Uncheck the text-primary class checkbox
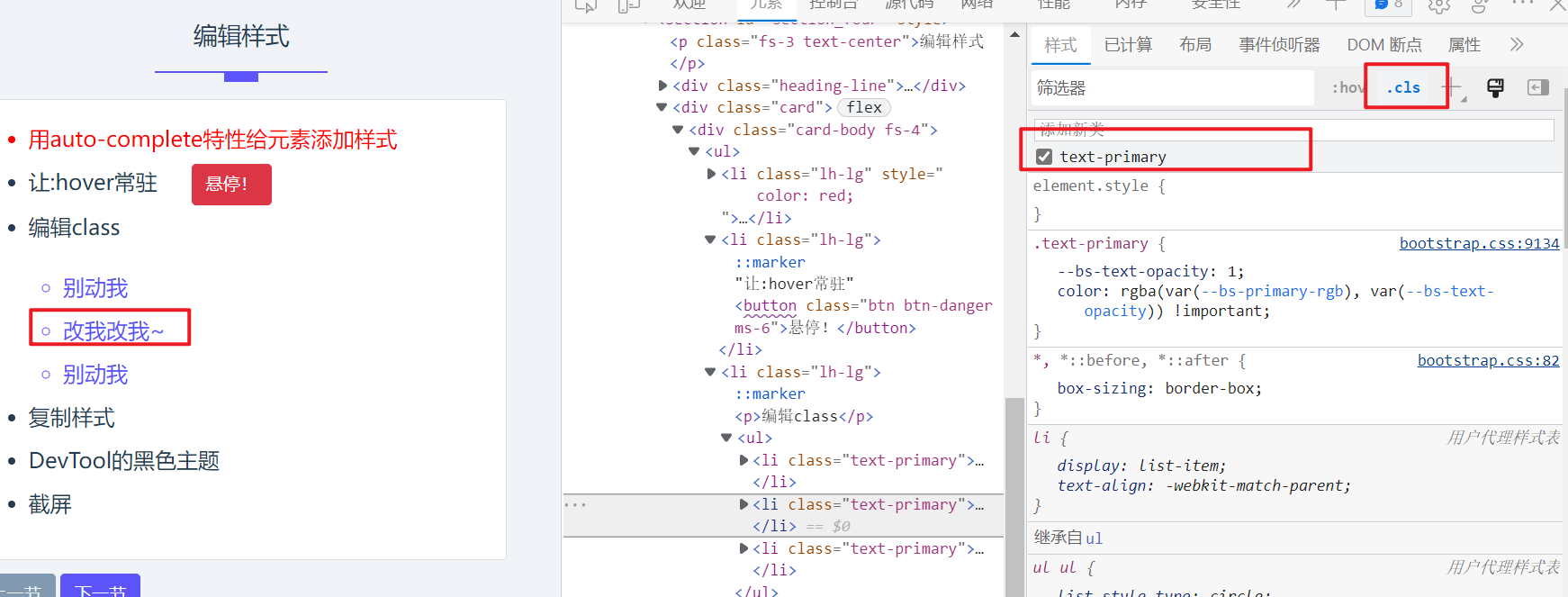Screen dimensions: 1568x597 1044,157
